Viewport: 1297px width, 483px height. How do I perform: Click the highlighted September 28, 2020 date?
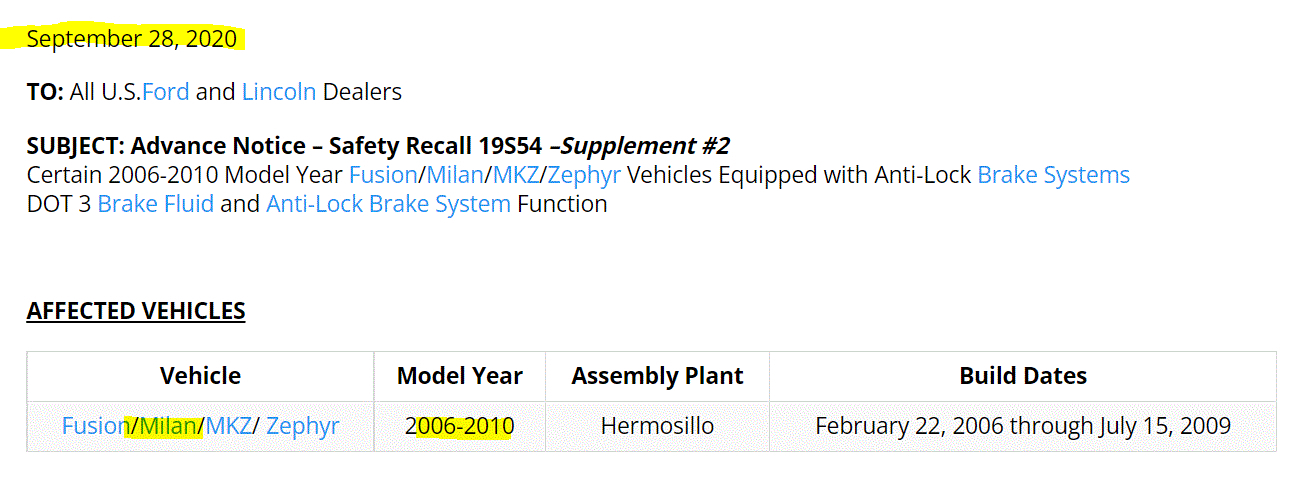[x=132, y=39]
